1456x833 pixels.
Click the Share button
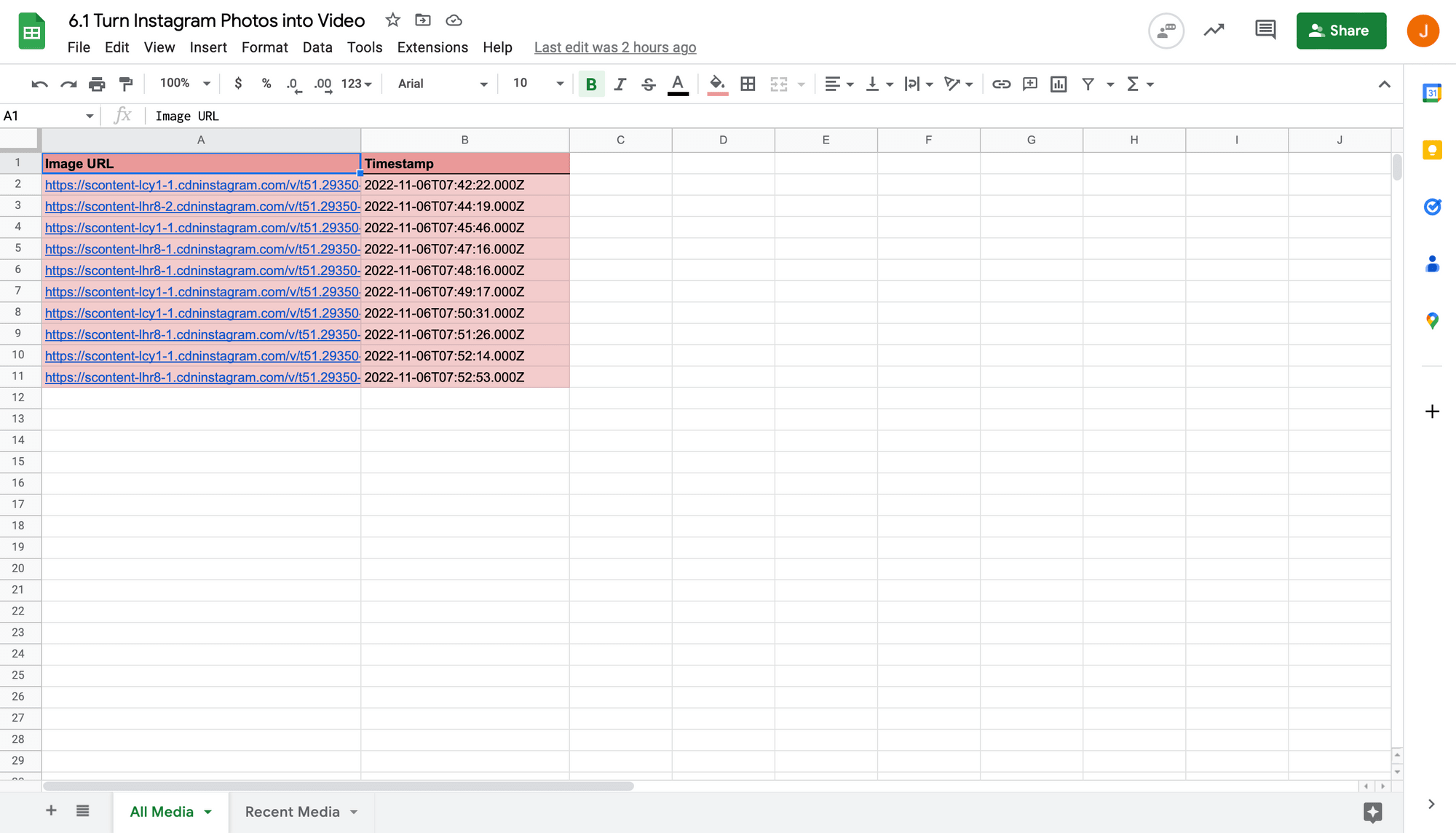pos(1342,31)
